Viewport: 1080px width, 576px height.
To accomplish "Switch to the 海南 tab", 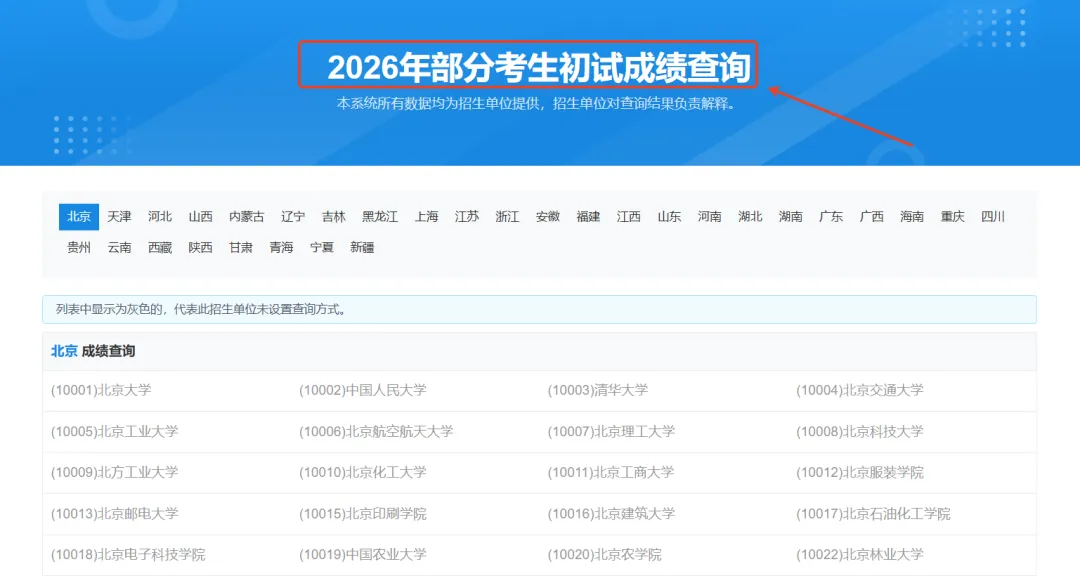I will pos(912,216).
